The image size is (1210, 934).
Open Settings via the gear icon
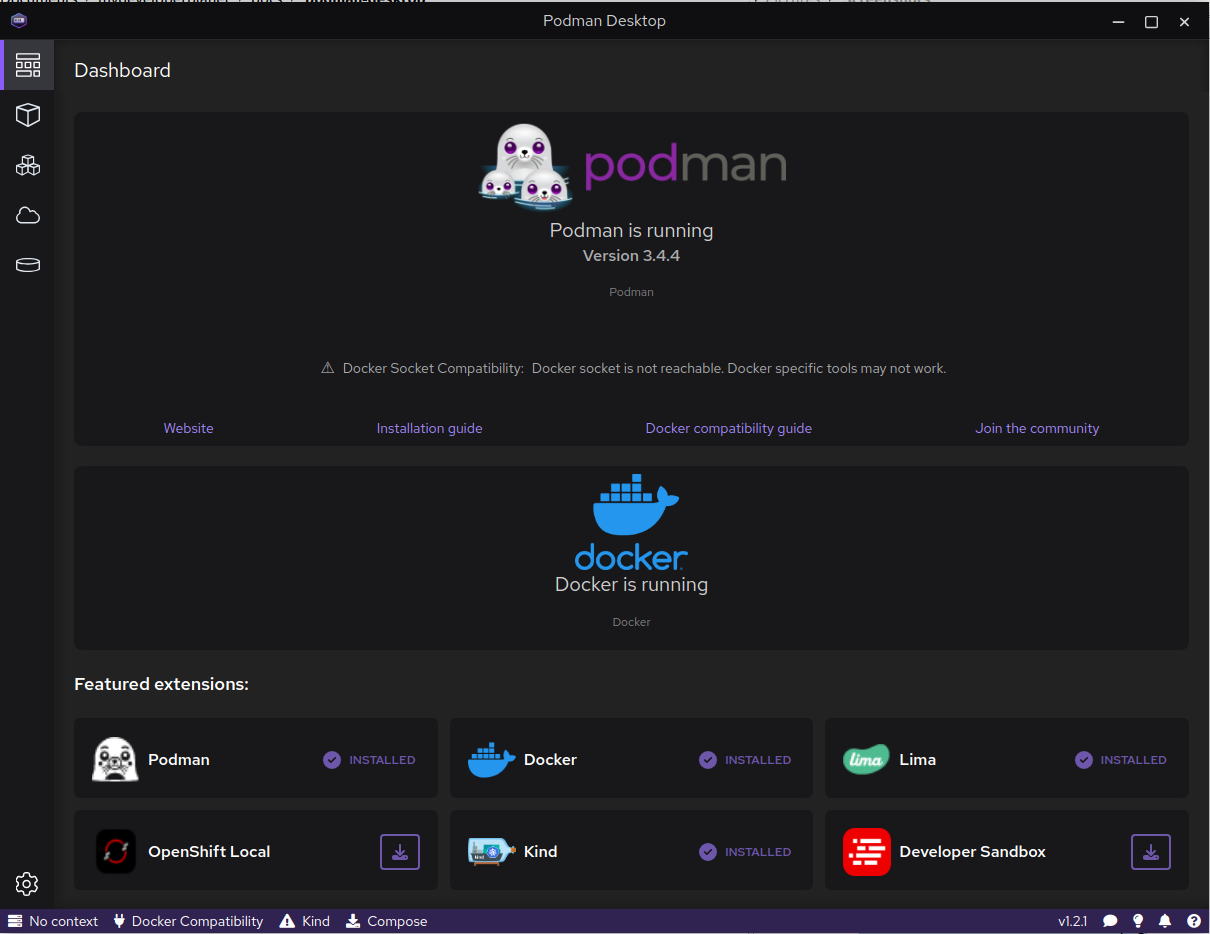coord(27,884)
